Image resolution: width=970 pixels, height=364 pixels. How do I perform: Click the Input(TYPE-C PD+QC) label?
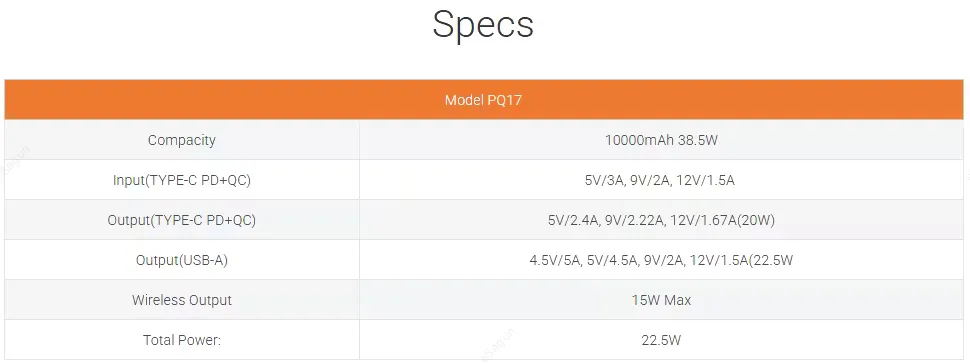[182, 180]
